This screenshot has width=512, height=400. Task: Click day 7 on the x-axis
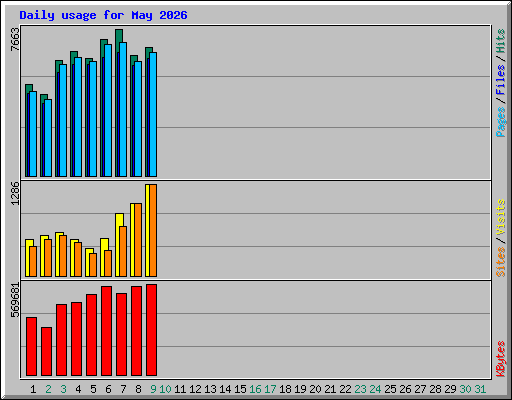click(x=123, y=389)
